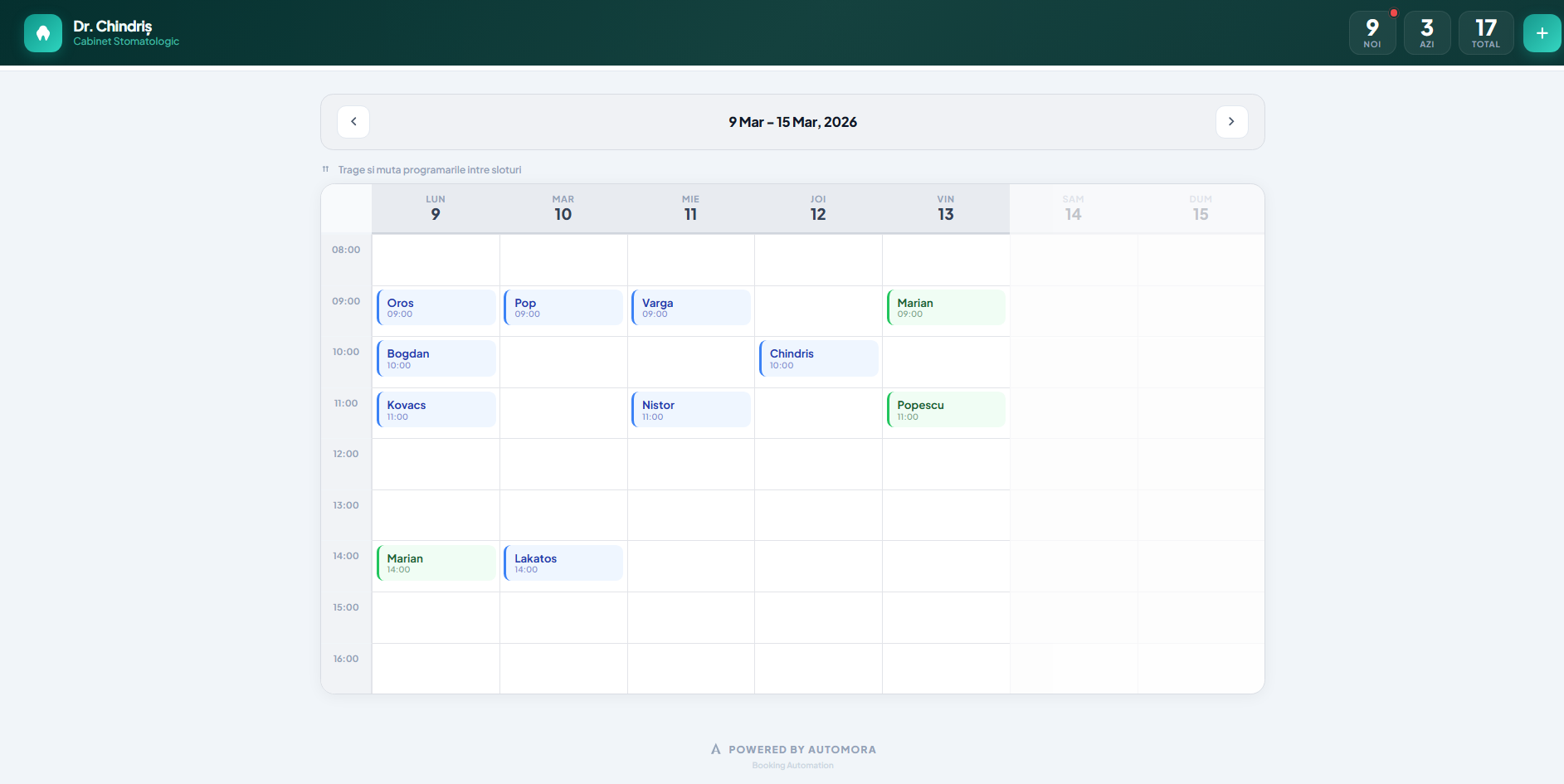
Task: Select the VIN 13 column header
Action: coord(945,207)
